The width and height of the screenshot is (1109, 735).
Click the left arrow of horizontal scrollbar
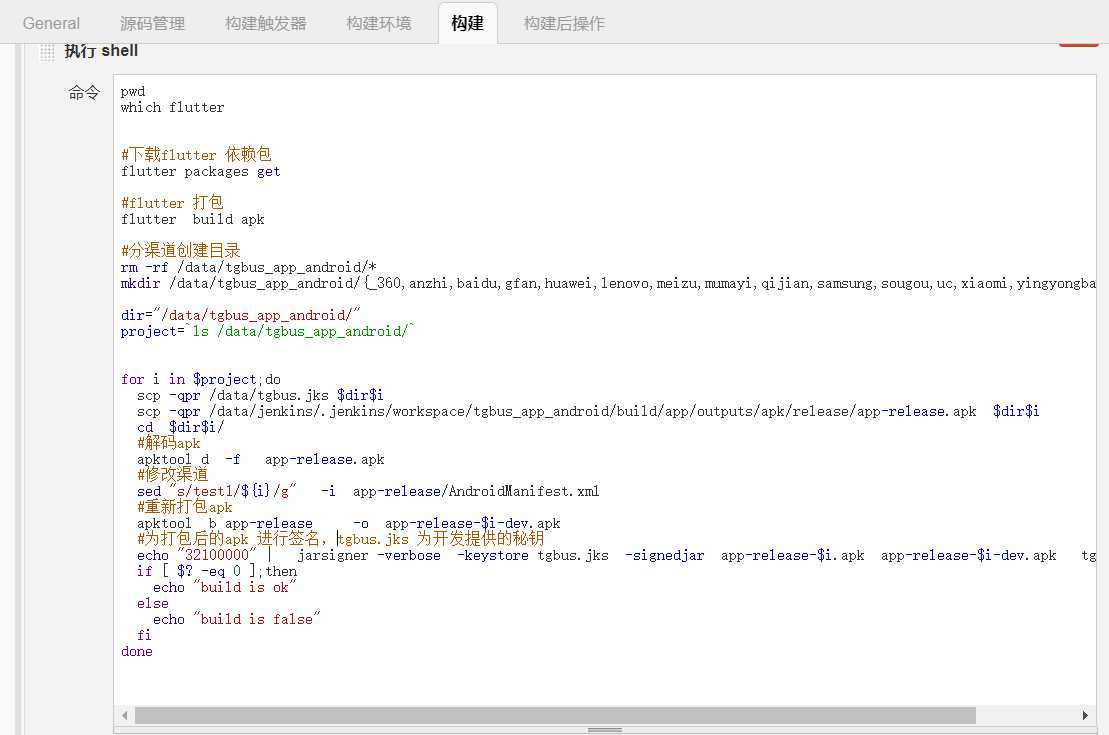coord(124,715)
